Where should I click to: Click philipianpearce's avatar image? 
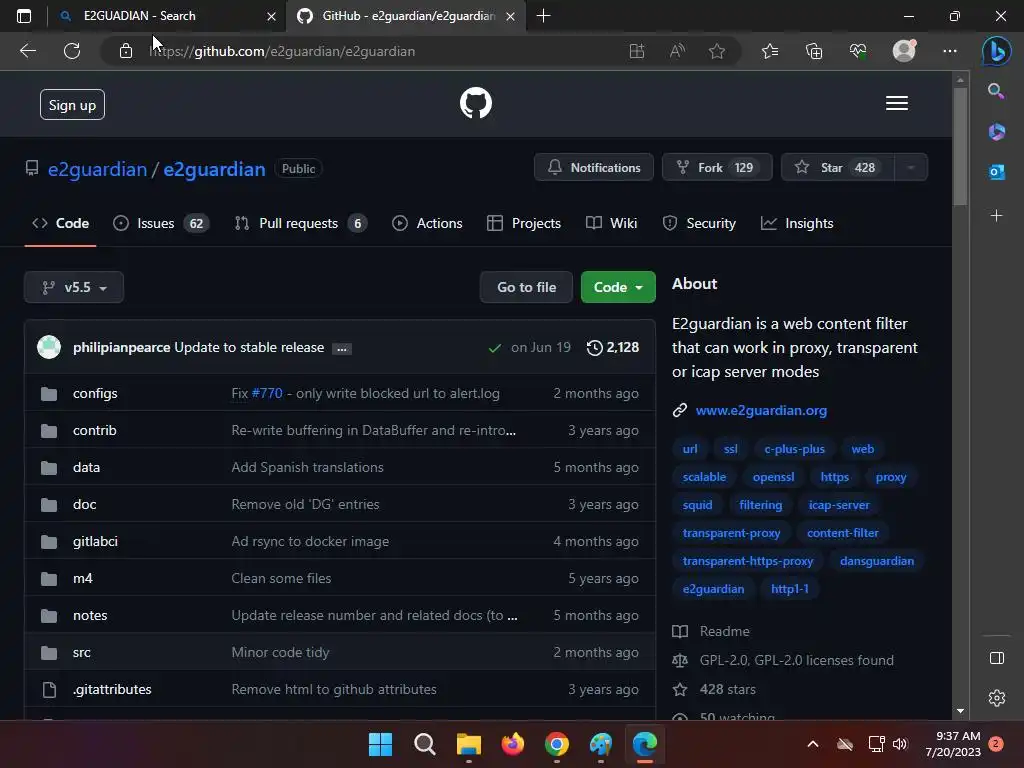(x=49, y=347)
